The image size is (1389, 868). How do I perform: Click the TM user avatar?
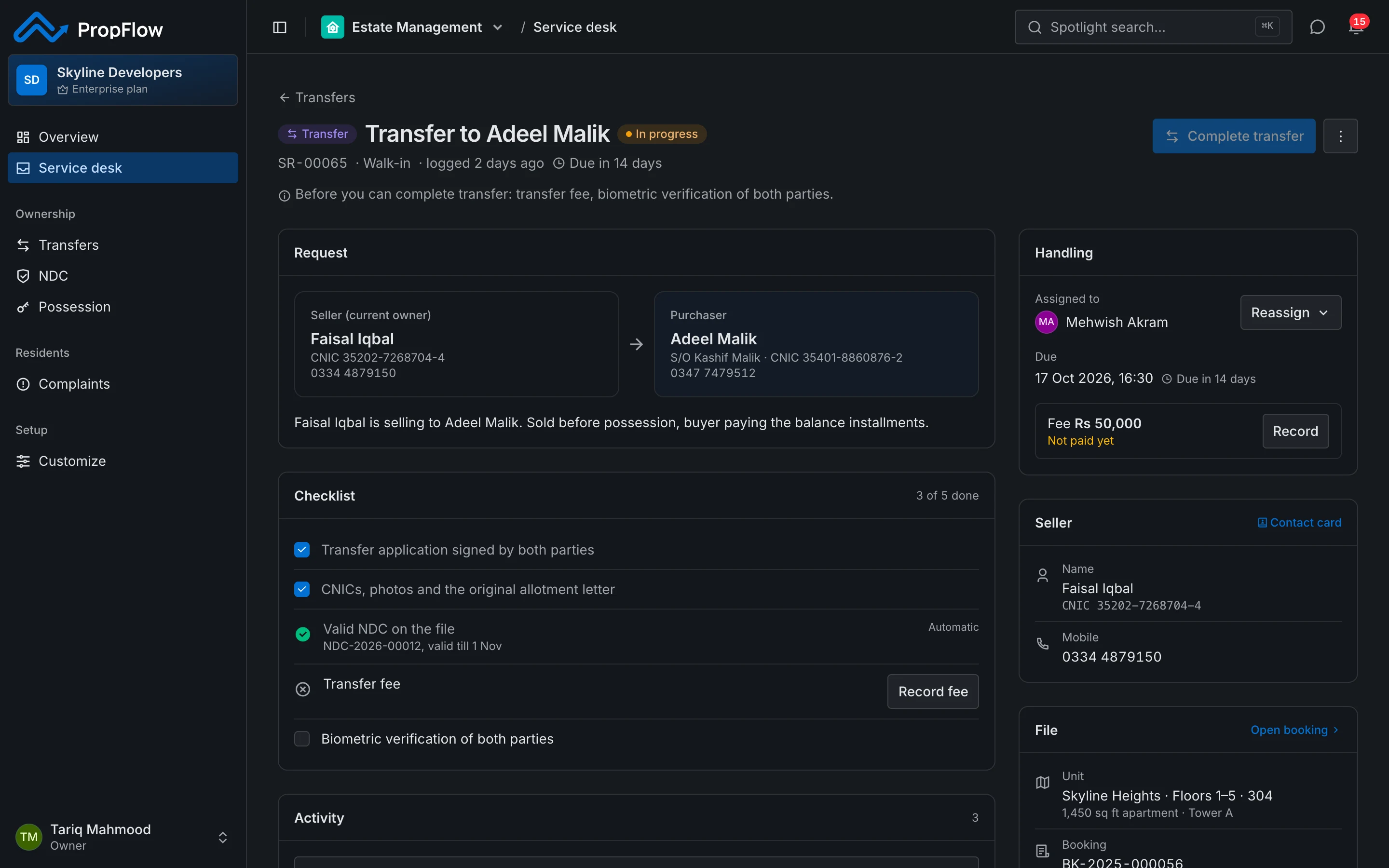pos(29,837)
